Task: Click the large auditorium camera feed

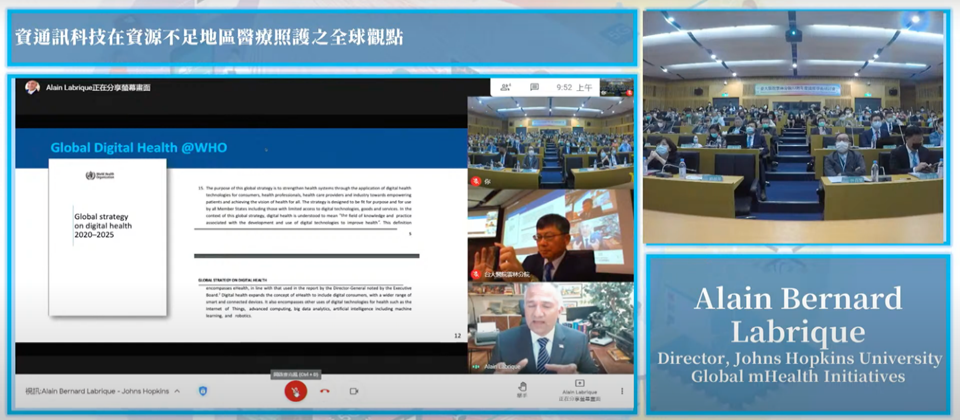Action: click(793, 127)
